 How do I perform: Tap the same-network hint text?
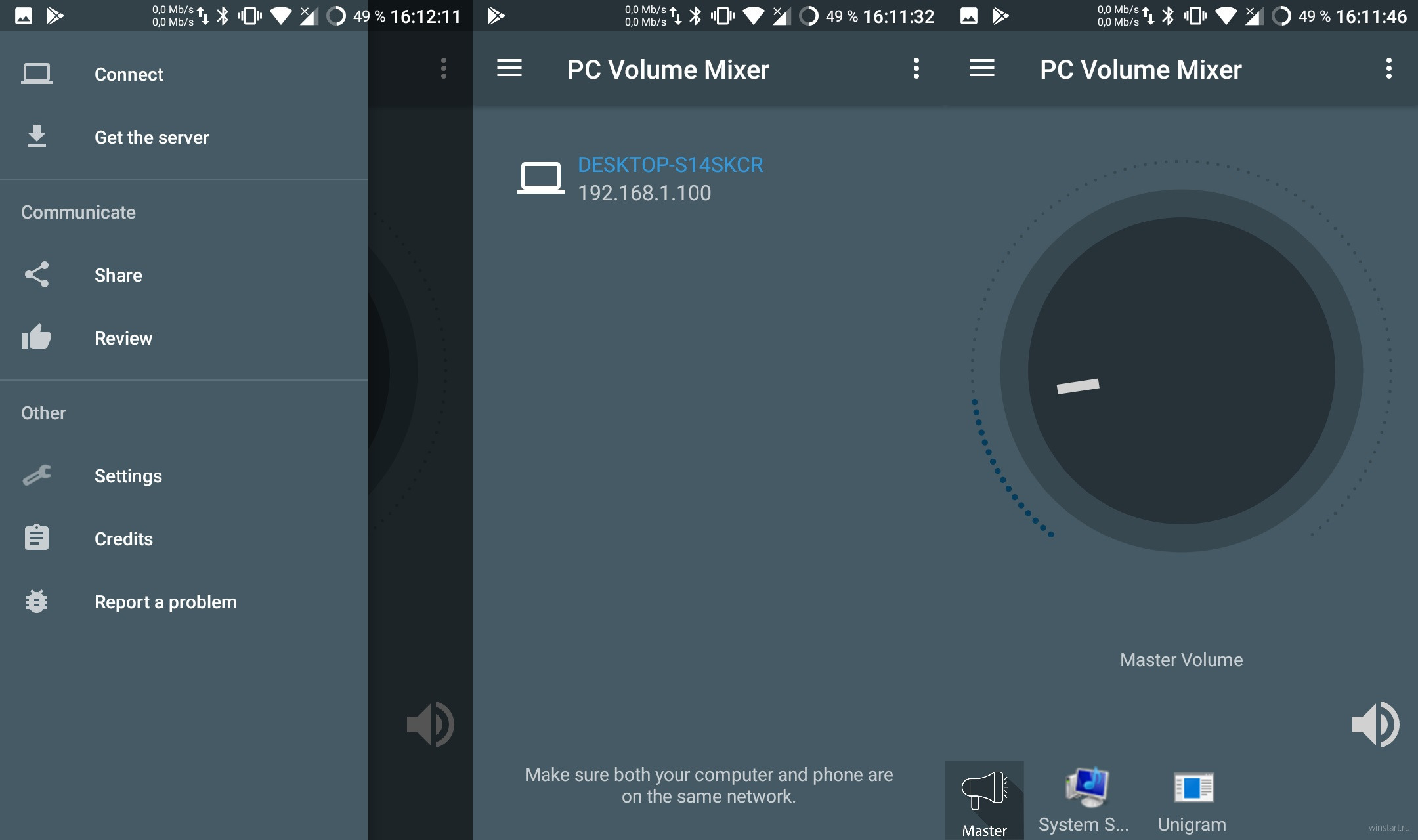point(709,786)
